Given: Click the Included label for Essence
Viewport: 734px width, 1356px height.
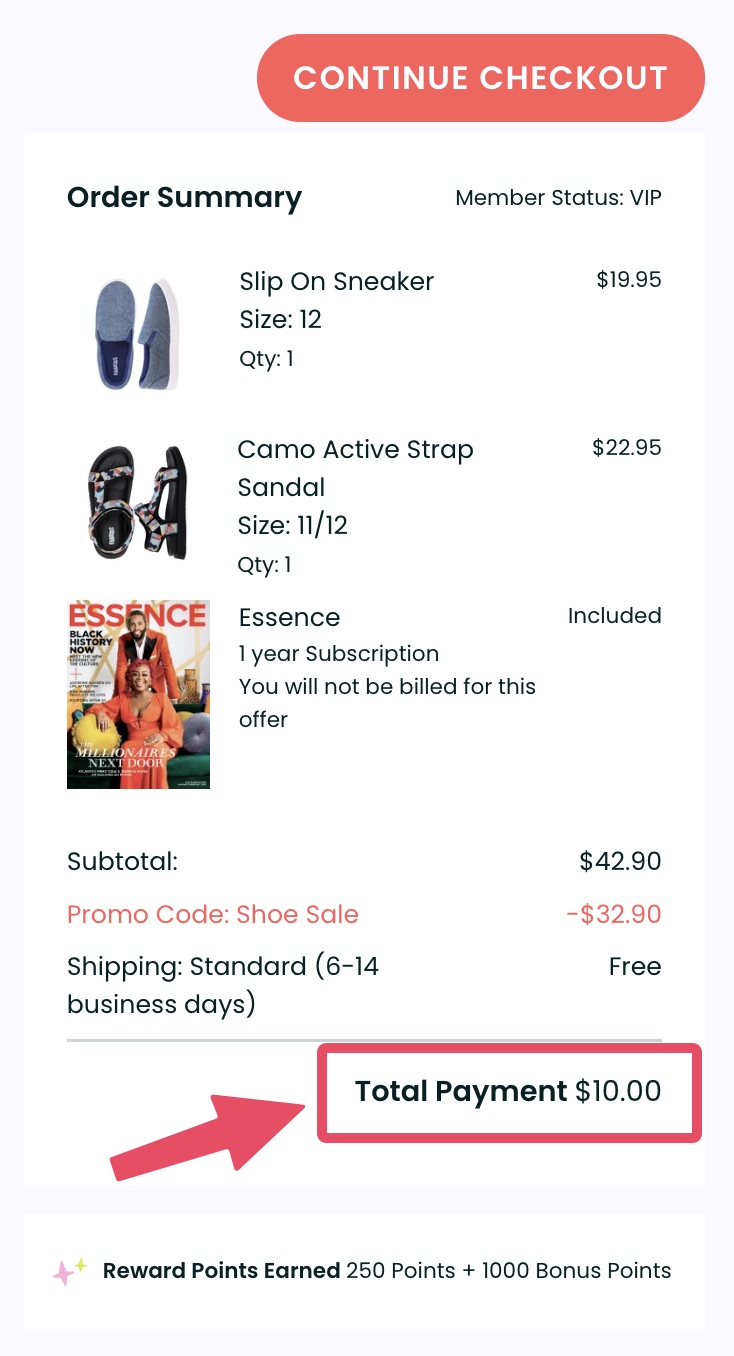Looking at the screenshot, I should point(614,616).
